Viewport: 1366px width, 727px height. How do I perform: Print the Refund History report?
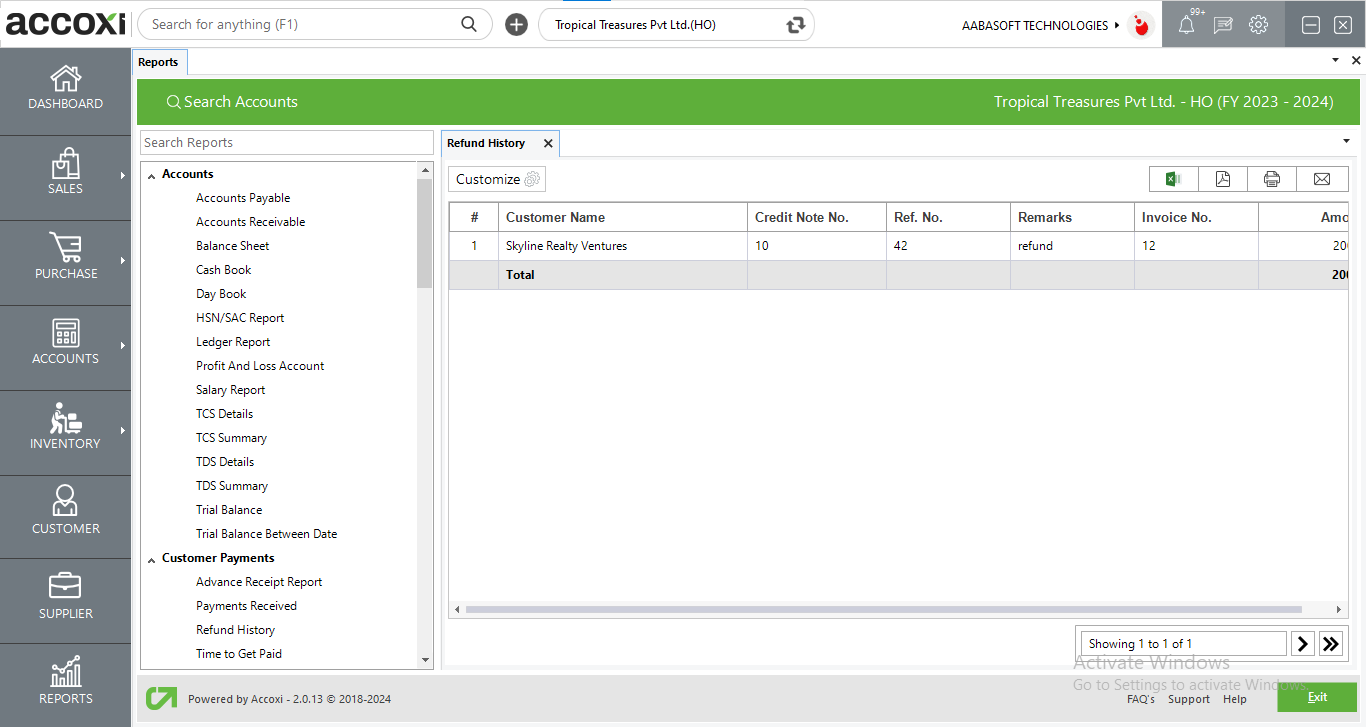click(x=1272, y=179)
